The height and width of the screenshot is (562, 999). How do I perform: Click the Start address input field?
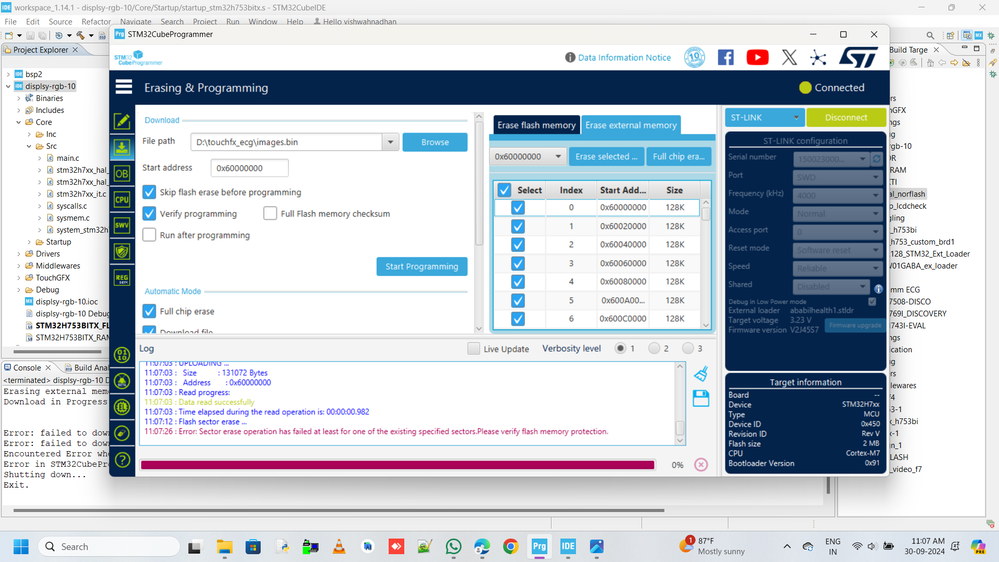[x=249, y=168]
